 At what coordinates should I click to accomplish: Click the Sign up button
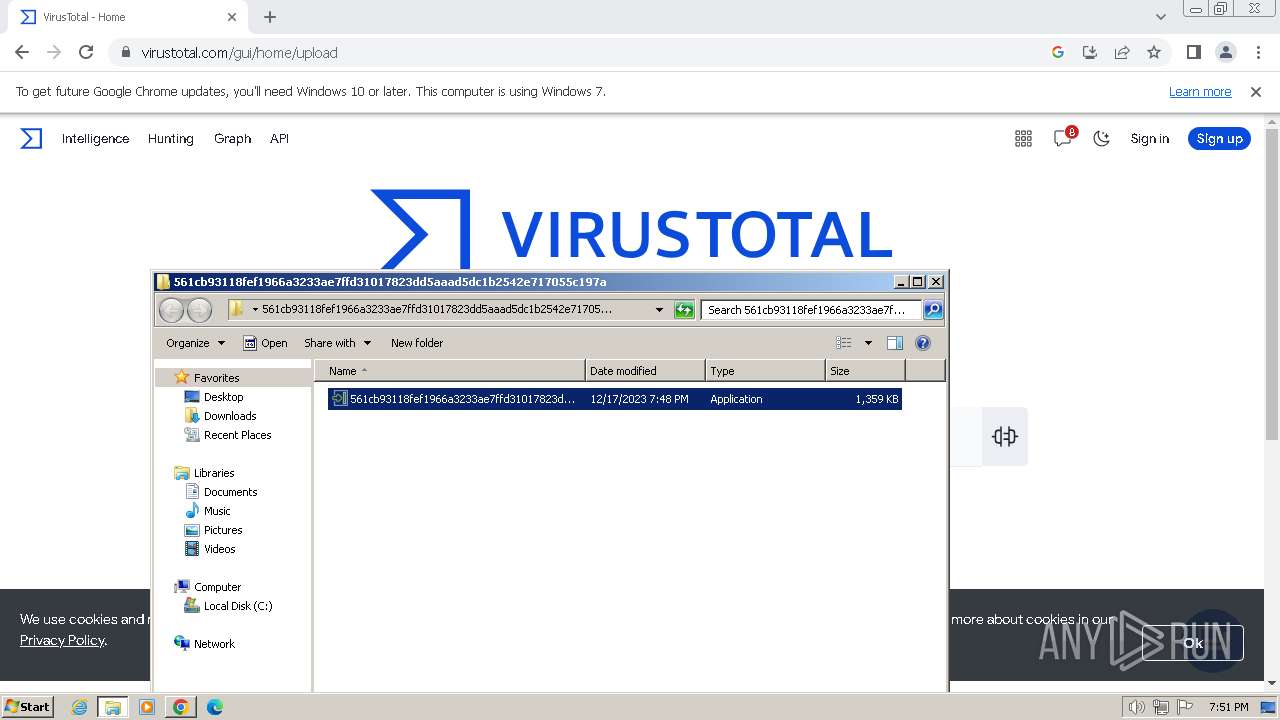click(x=1219, y=139)
